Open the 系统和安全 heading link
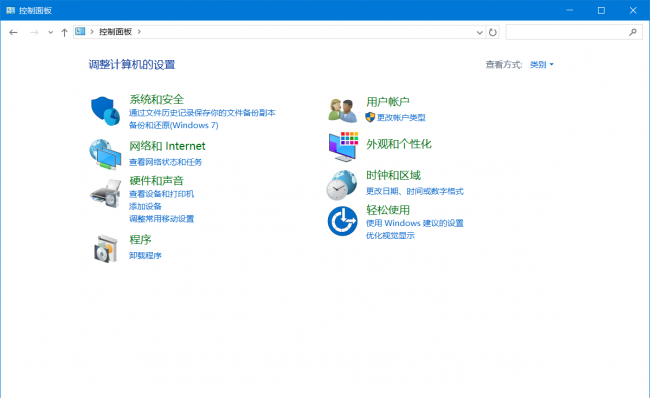 pos(156,100)
